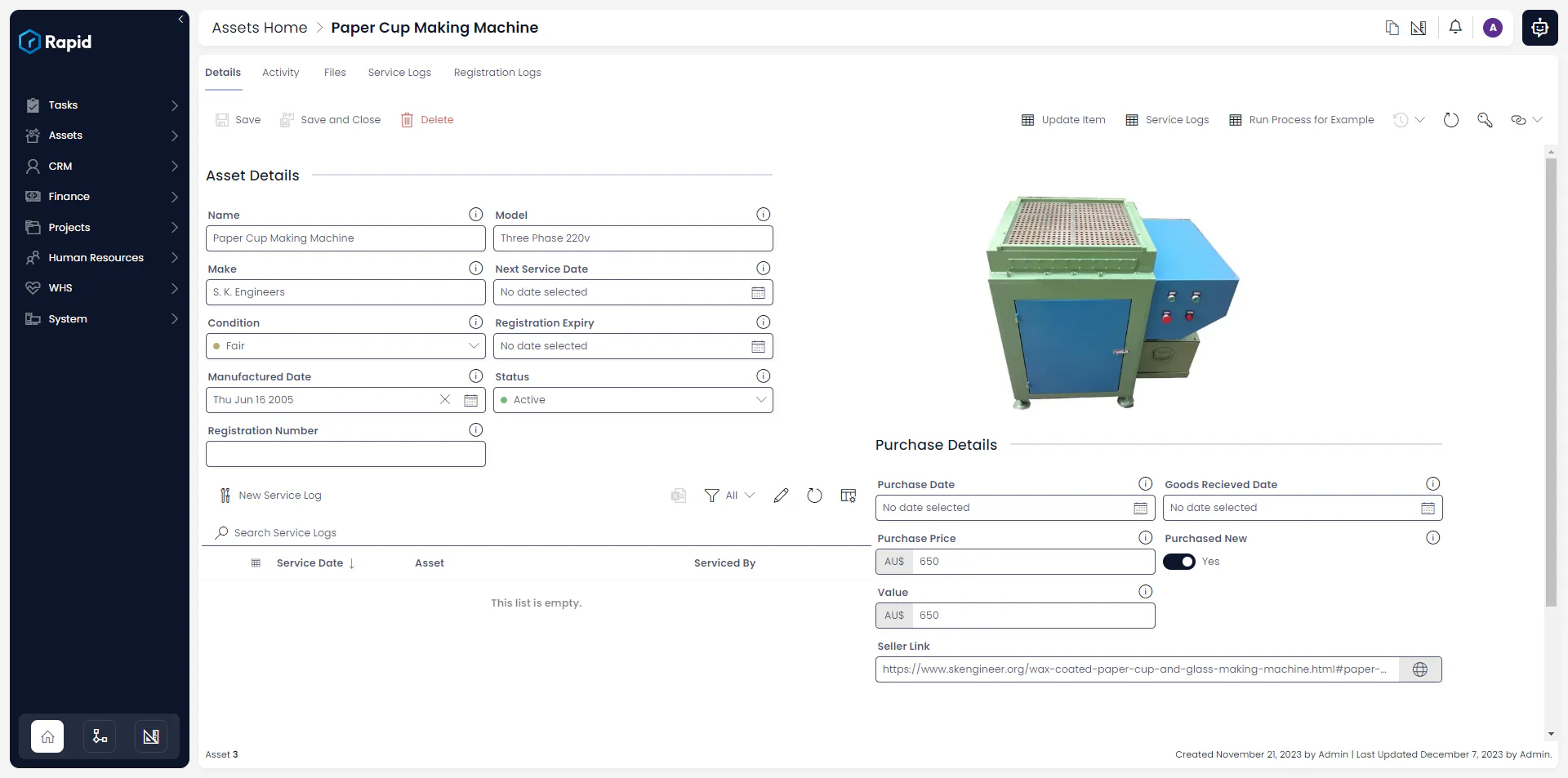
Task: Click the edit pencil icon in service logs
Action: 781,496
